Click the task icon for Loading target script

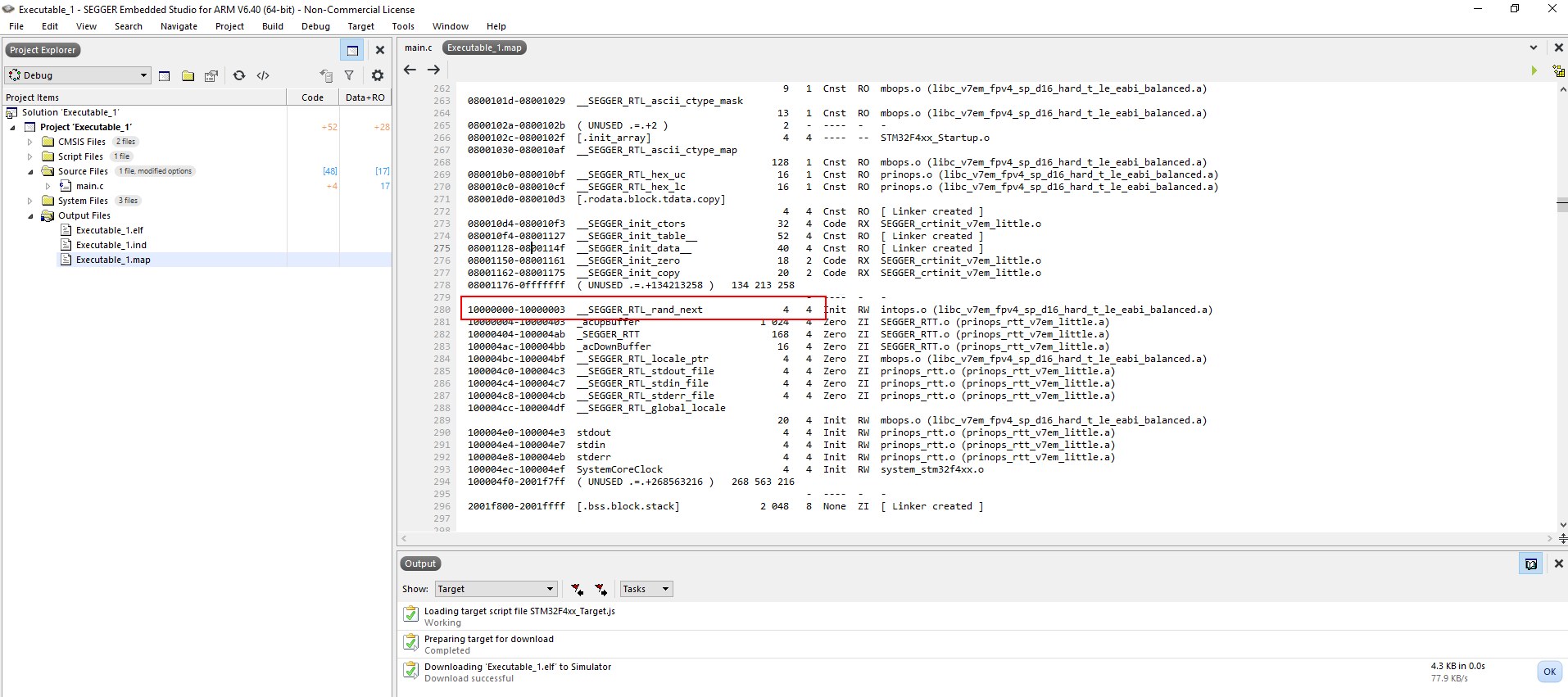410,613
